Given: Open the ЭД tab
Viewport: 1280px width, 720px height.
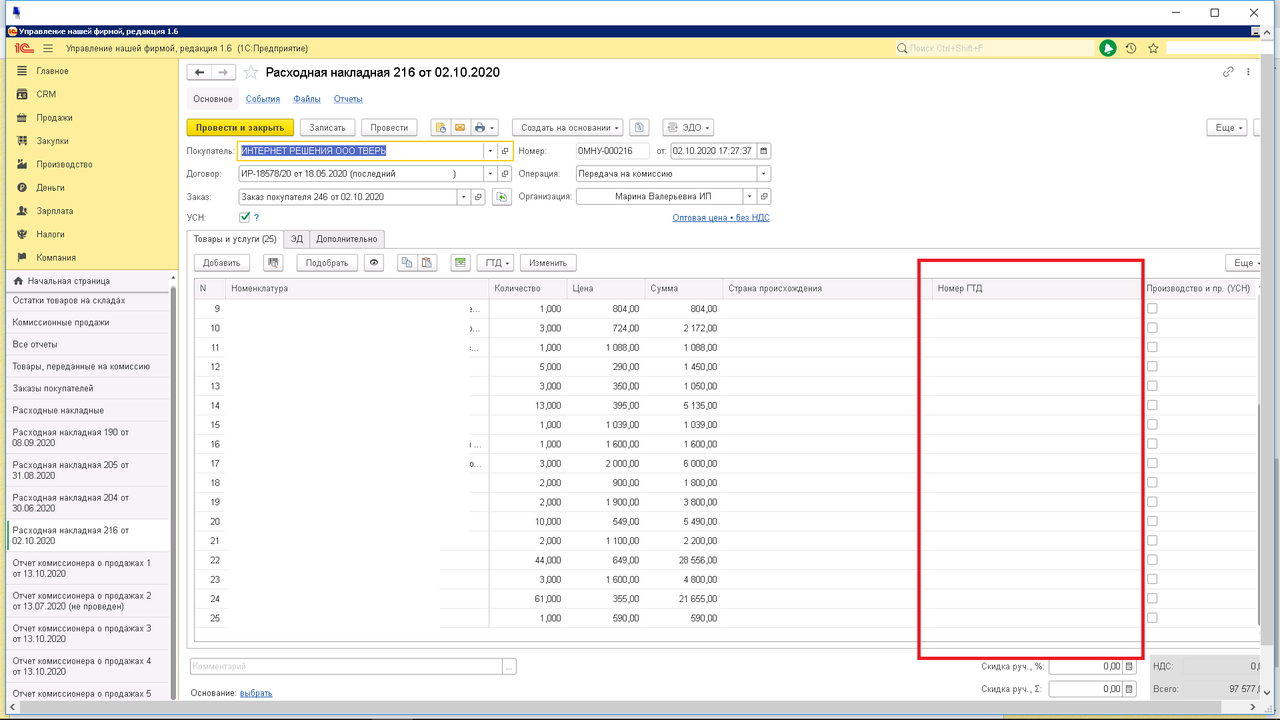Looking at the screenshot, I should click(297, 239).
